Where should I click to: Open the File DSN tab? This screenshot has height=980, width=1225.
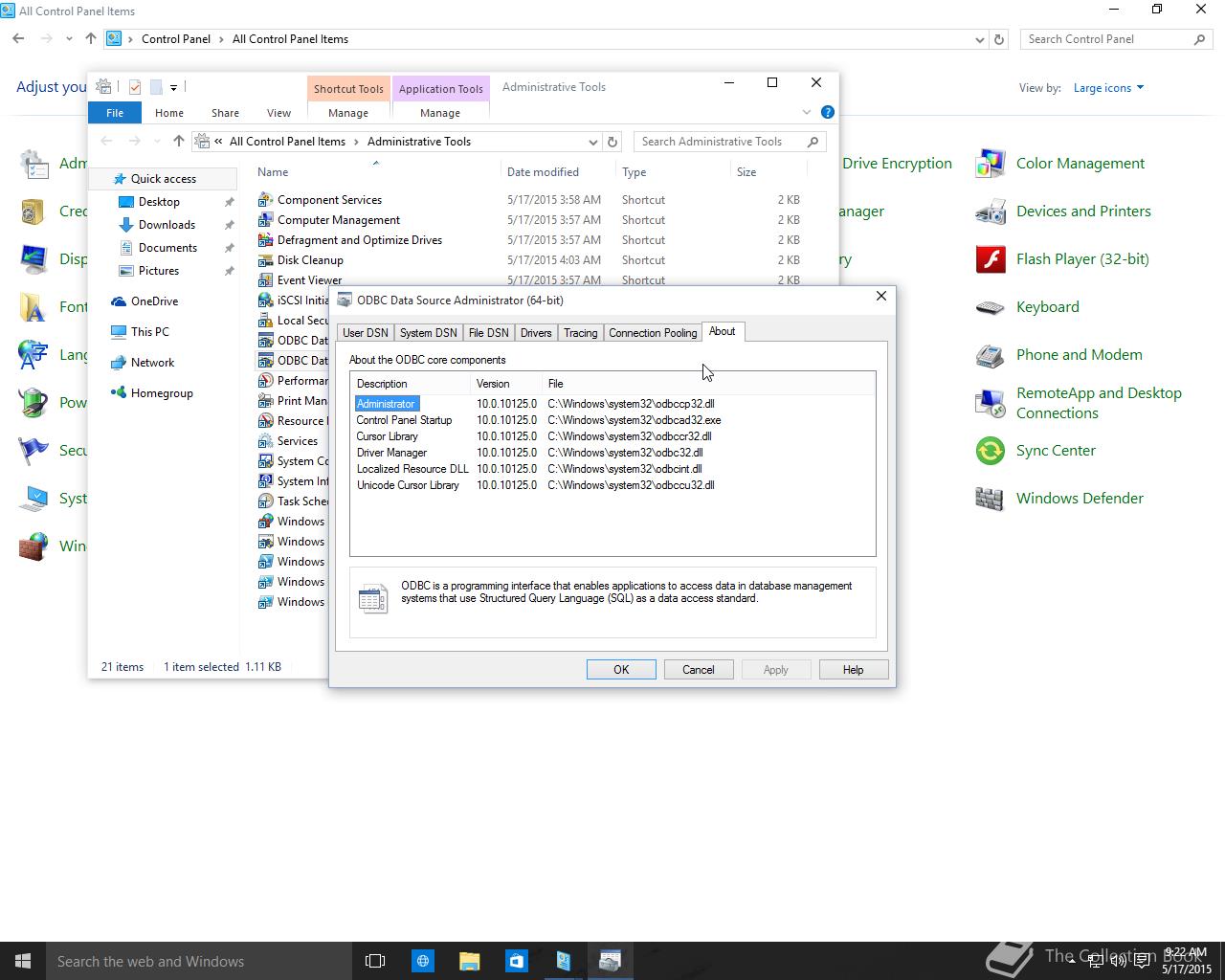click(488, 333)
